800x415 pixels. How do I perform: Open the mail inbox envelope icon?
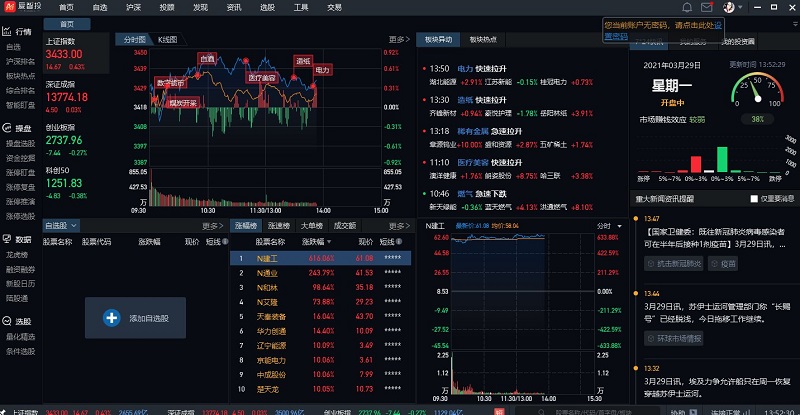click(707, 7)
